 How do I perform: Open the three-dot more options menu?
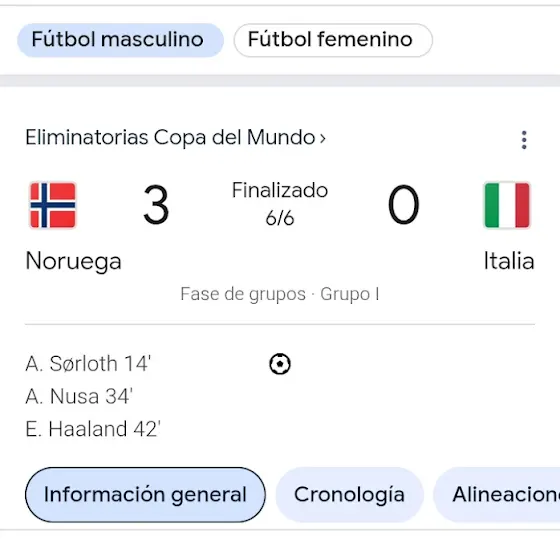pyautogui.click(x=524, y=140)
